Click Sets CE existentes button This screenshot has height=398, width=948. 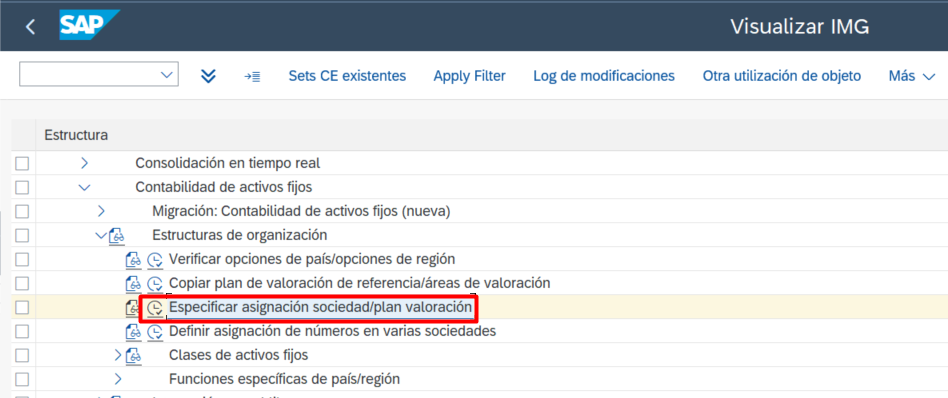[x=347, y=76]
